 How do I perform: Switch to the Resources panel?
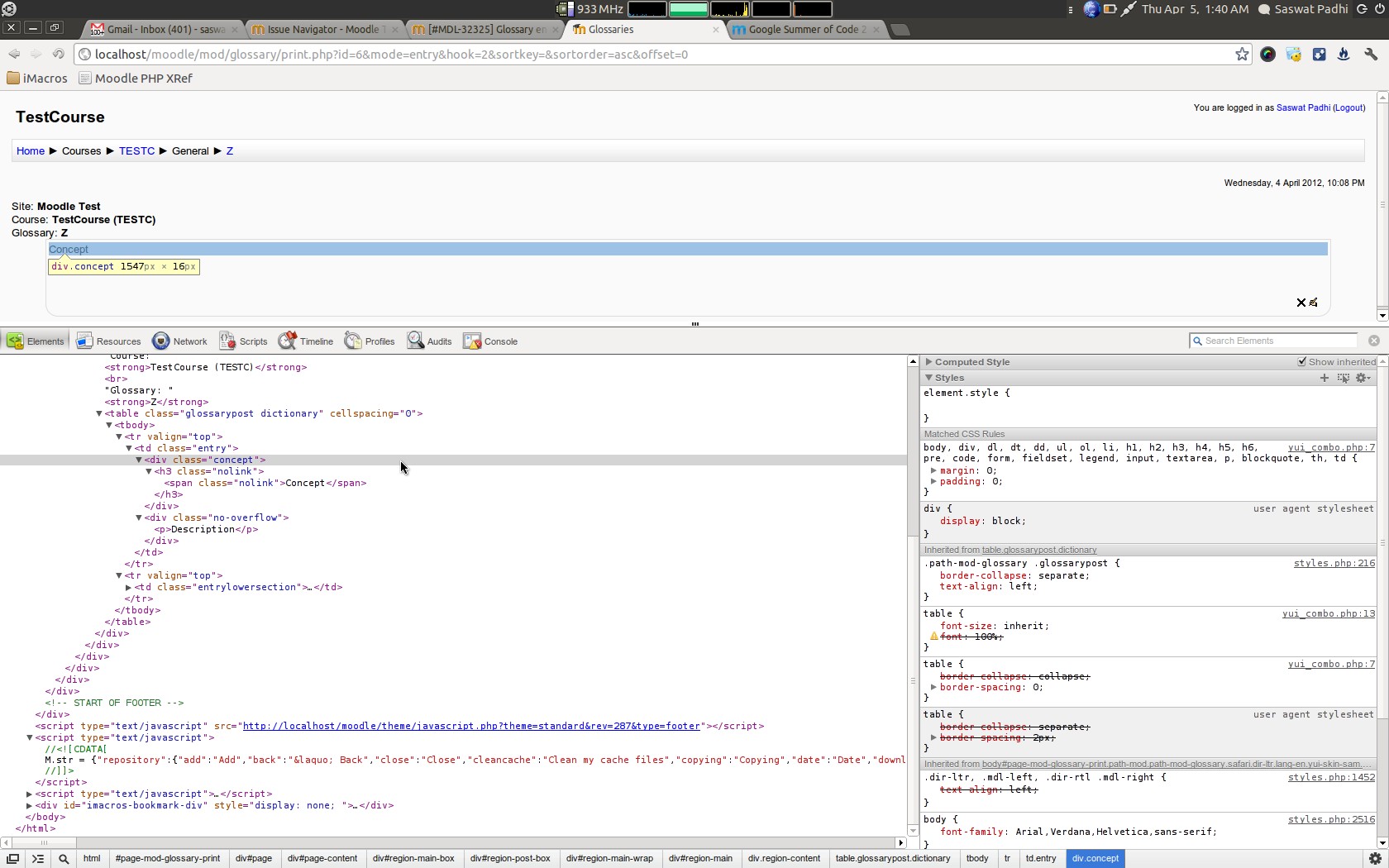[x=109, y=341]
